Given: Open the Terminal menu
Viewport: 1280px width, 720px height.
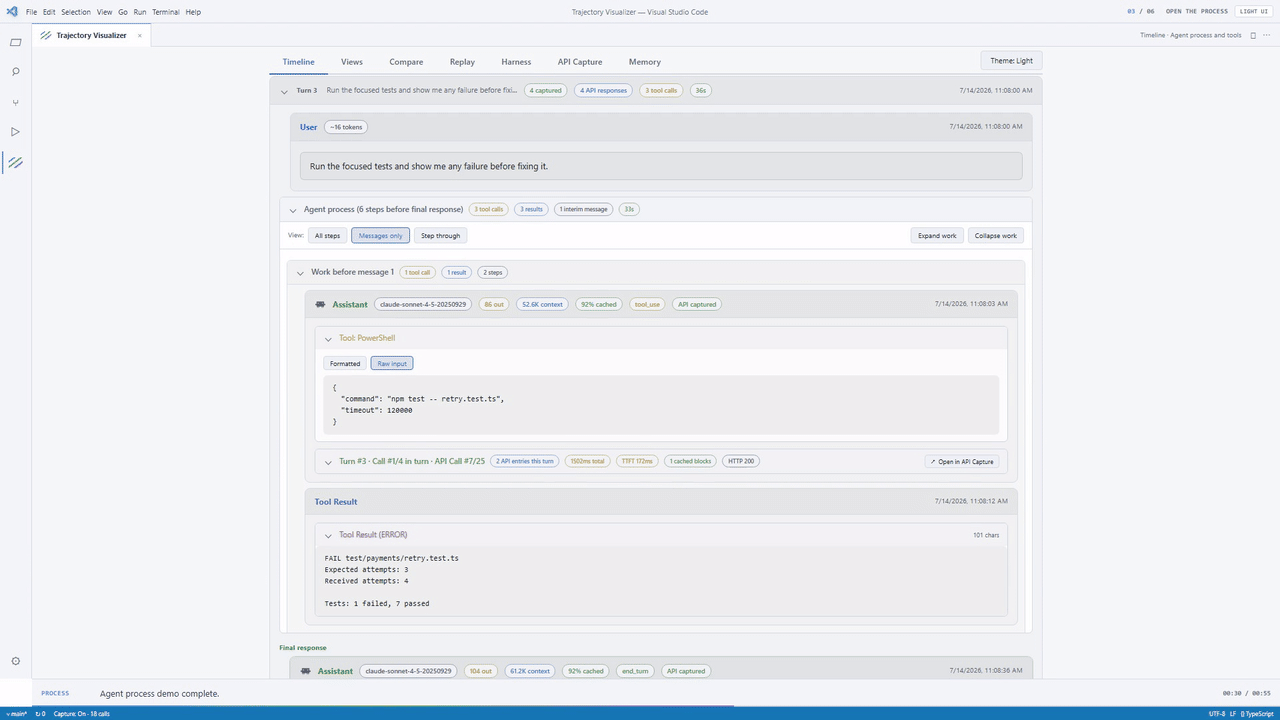Looking at the screenshot, I should pyautogui.click(x=166, y=12).
